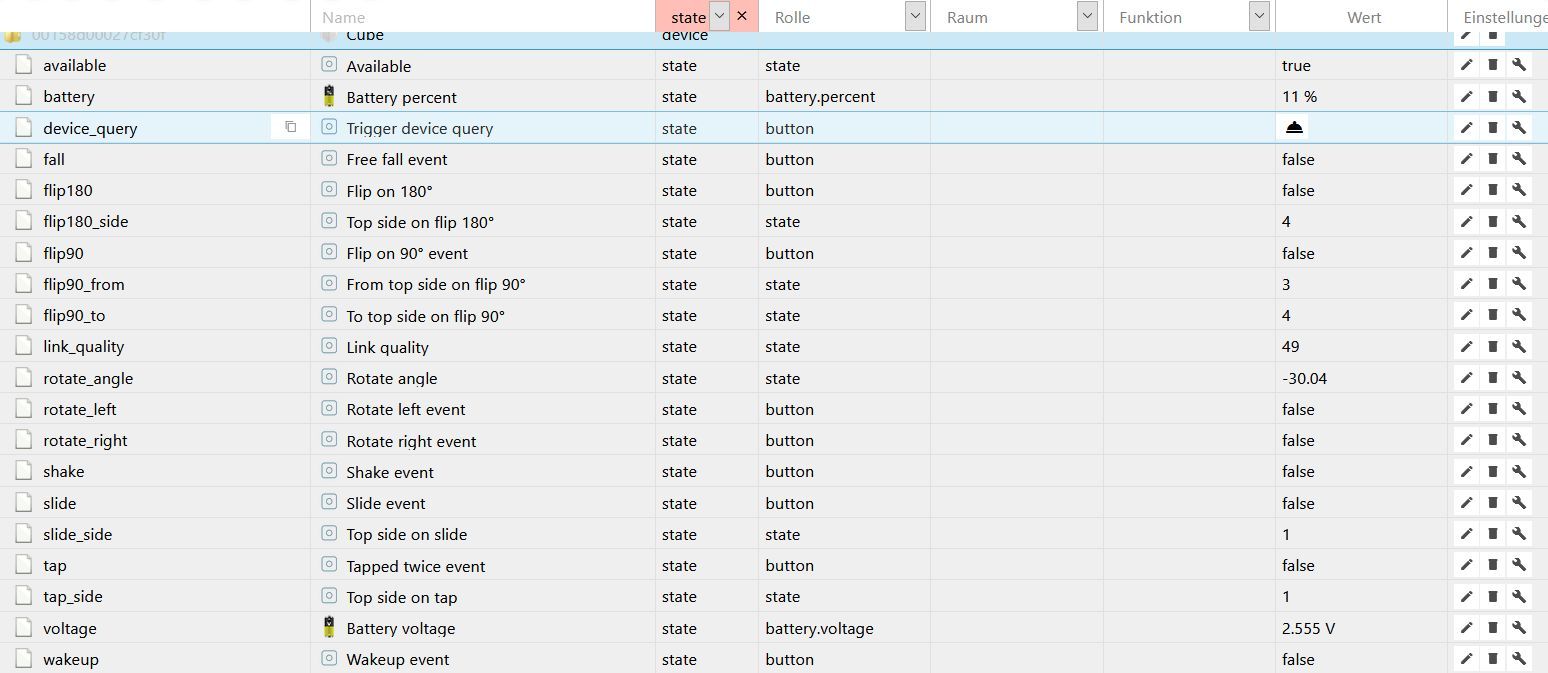Click the role battery.percent
This screenshot has height=673, width=1548.
(820, 97)
